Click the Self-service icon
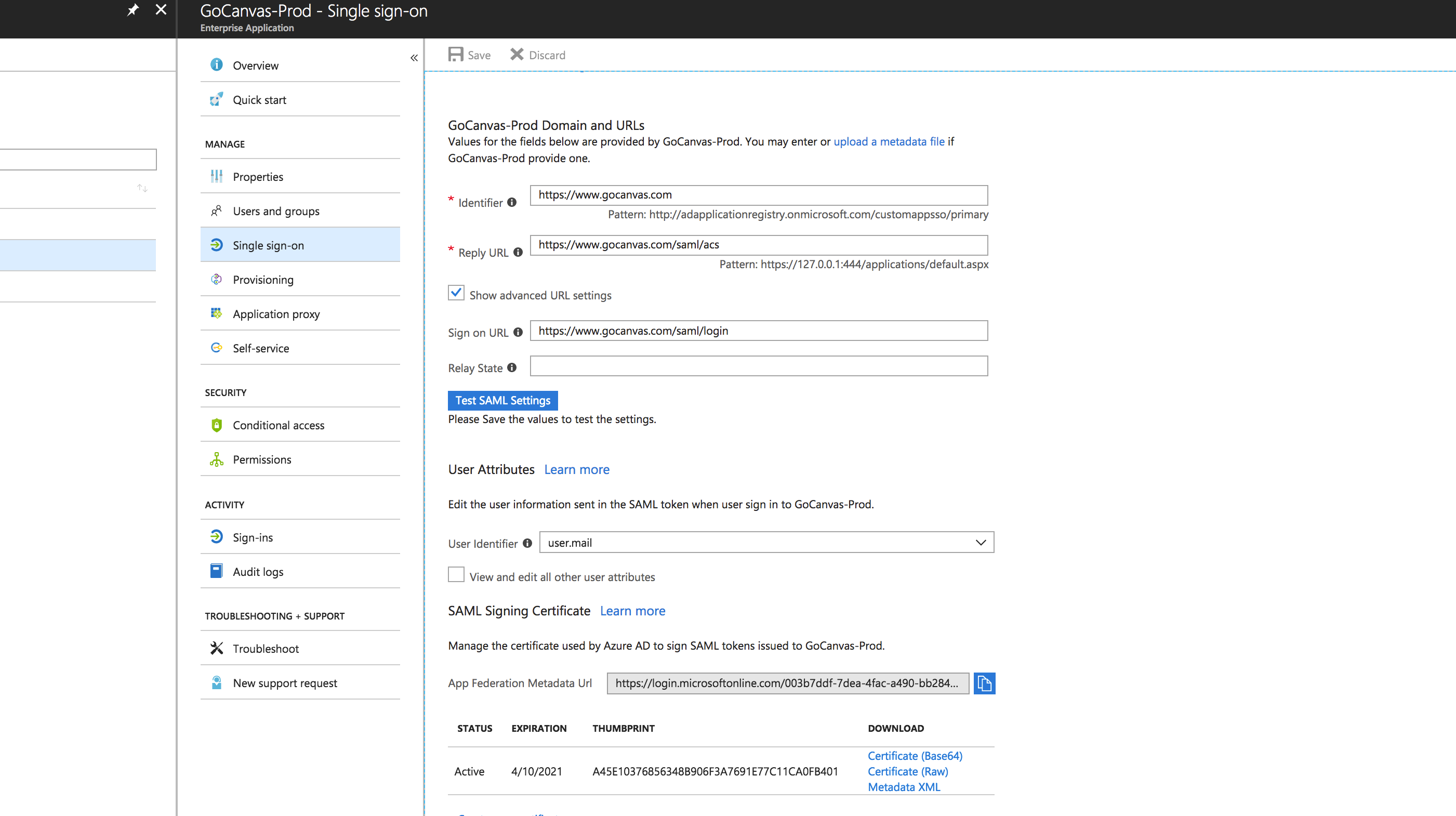The width and height of the screenshot is (1456, 816). [217, 348]
